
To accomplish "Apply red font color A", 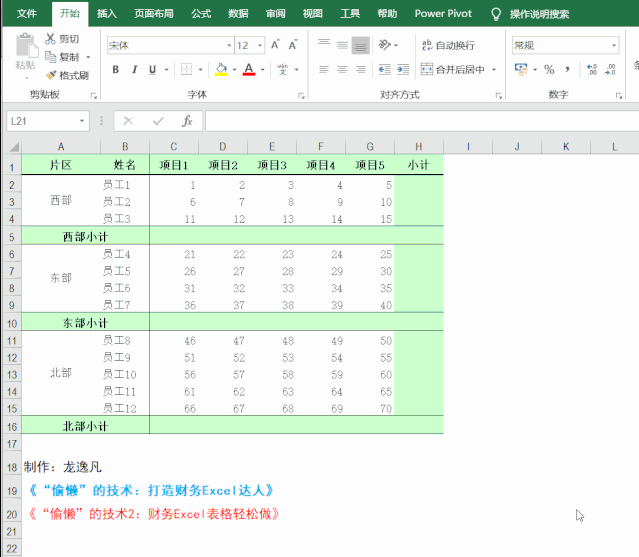I will [x=249, y=70].
